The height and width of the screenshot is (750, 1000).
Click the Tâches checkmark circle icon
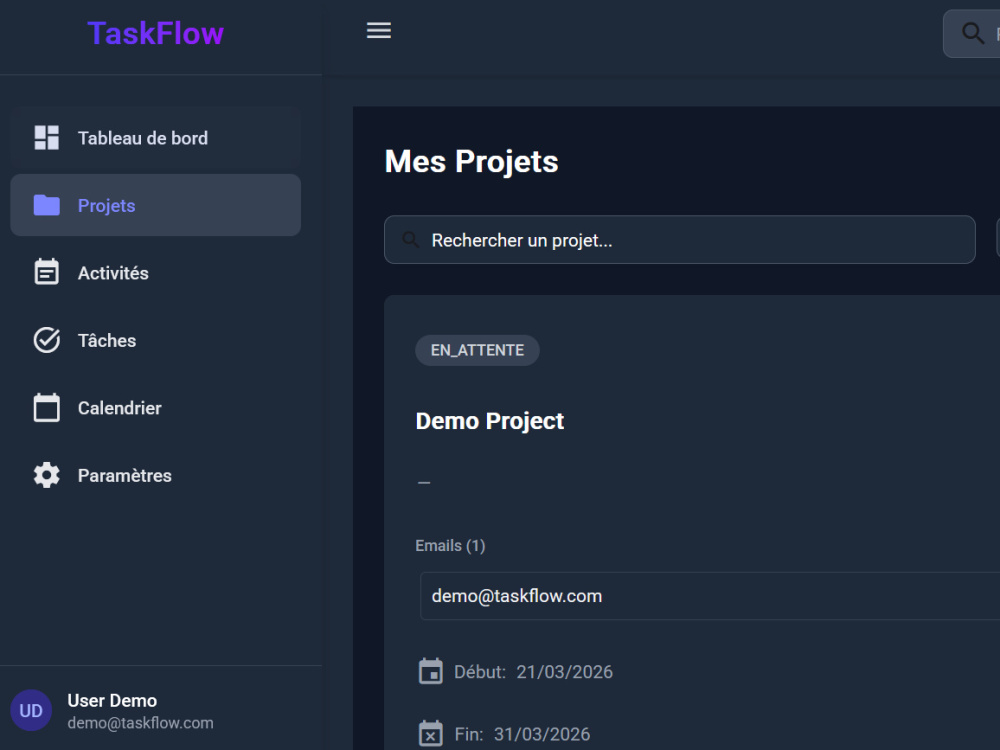coord(47,340)
